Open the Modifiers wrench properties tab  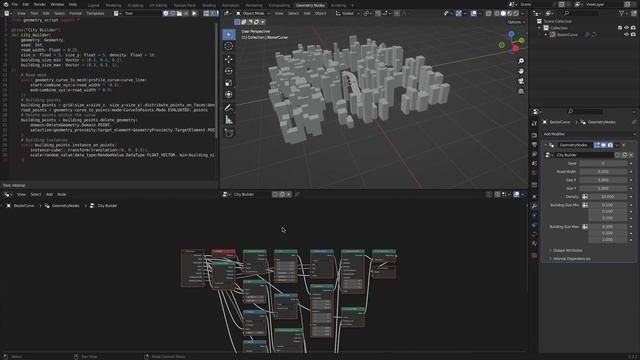point(534,206)
